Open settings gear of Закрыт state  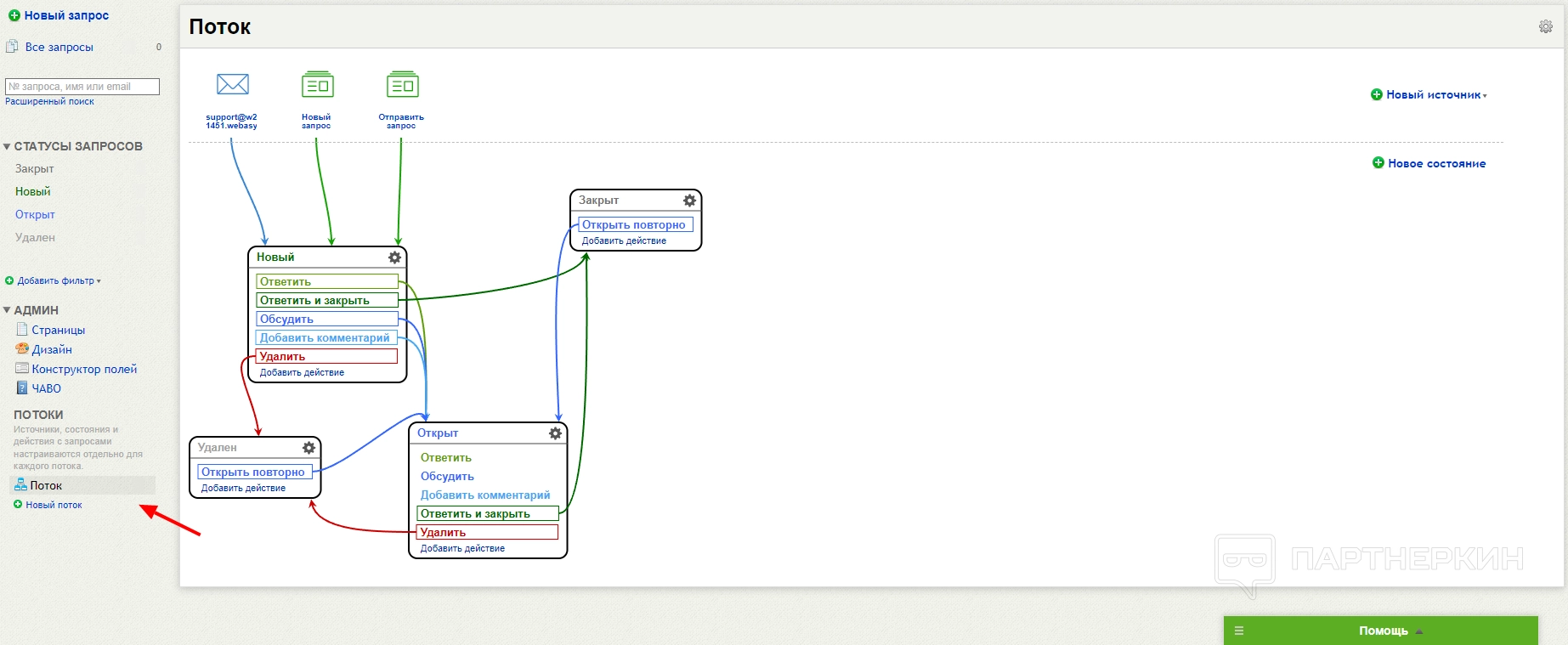click(x=689, y=201)
